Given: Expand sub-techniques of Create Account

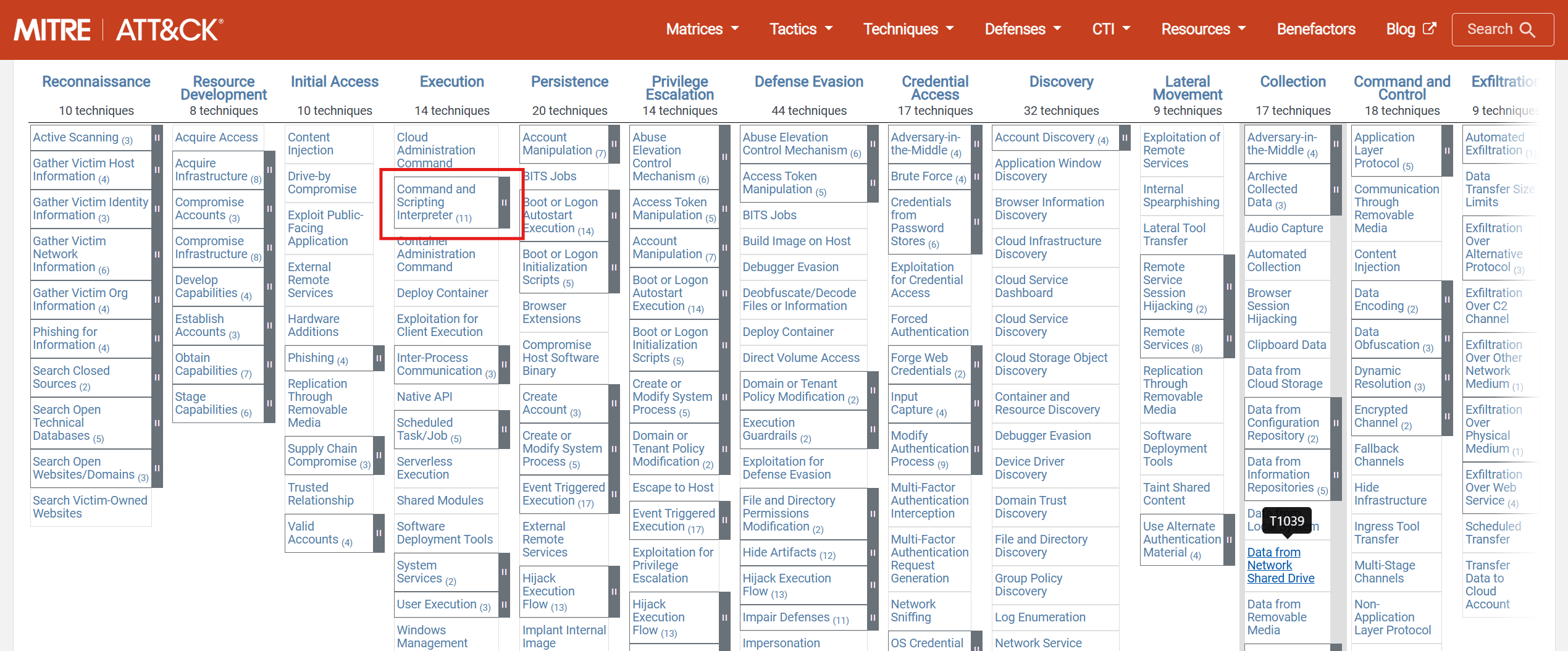Looking at the screenshot, I should [x=614, y=403].
